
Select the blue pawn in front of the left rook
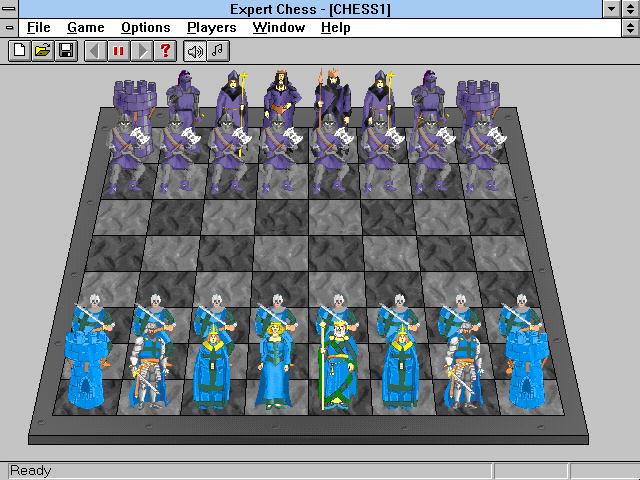[93, 312]
